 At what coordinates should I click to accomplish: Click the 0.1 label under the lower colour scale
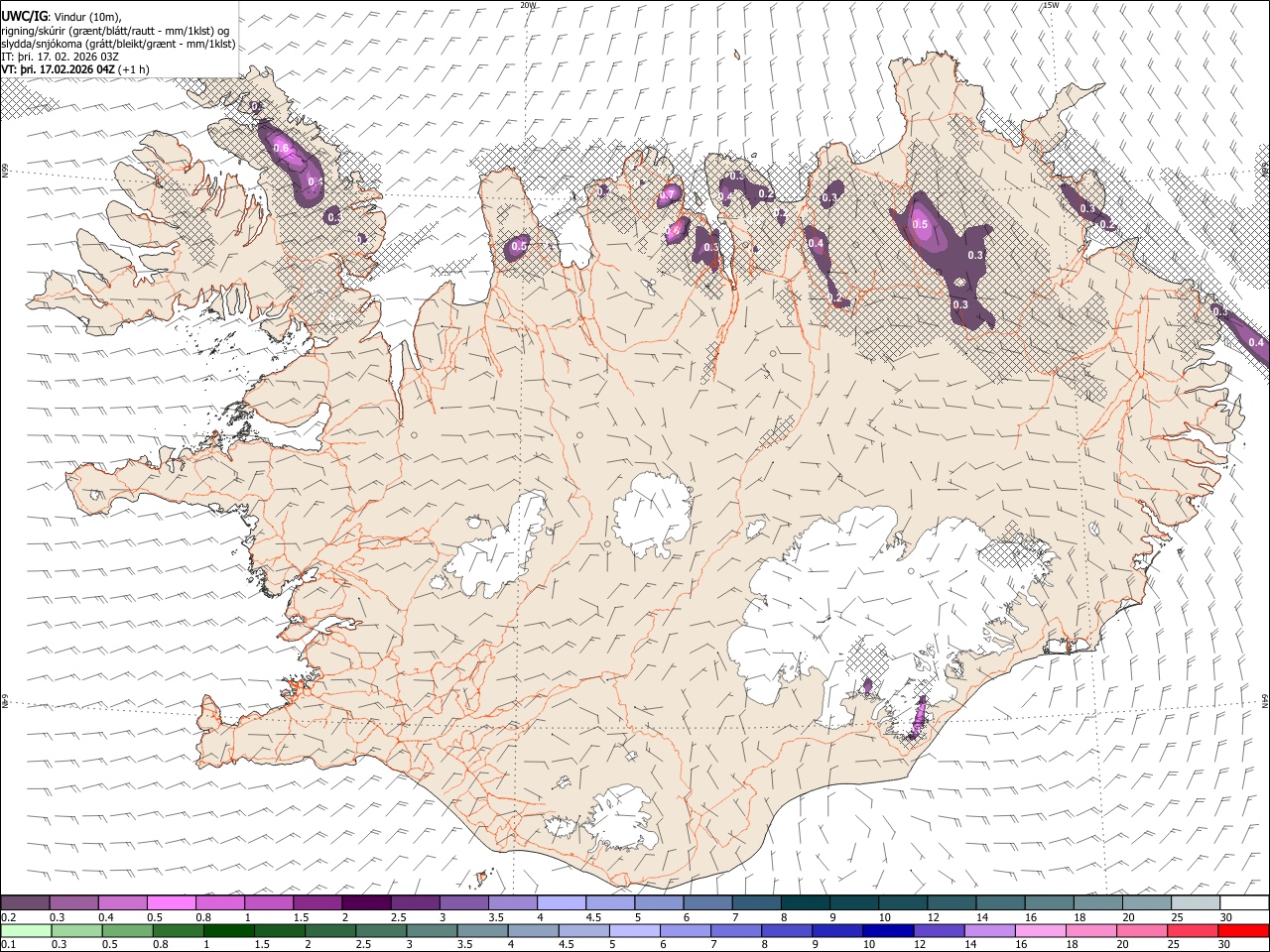click(8, 945)
